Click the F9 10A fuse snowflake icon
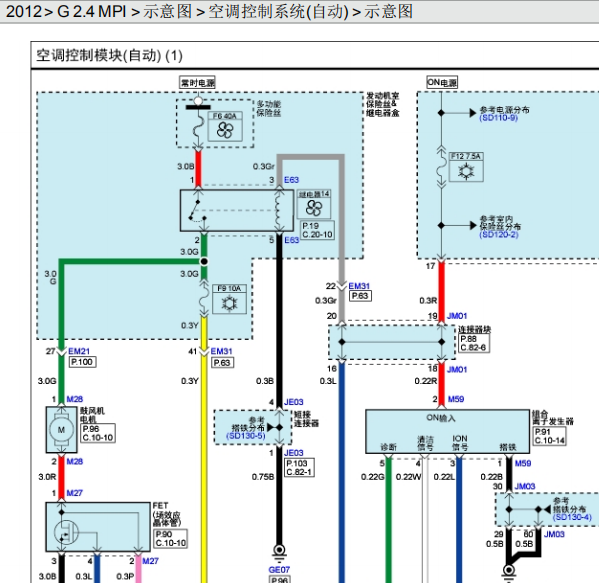 pyautogui.click(x=229, y=303)
